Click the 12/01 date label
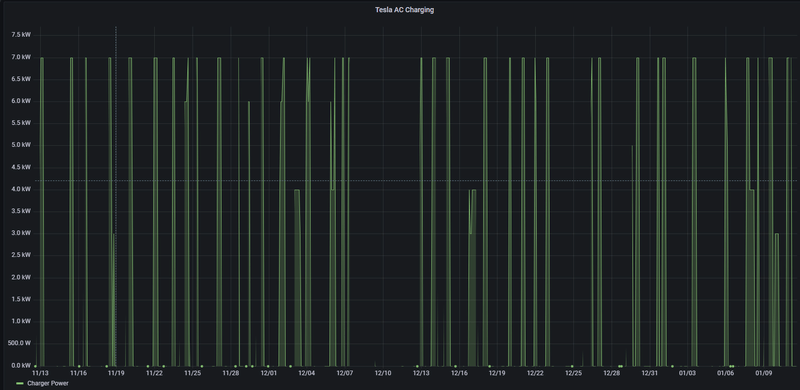The width and height of the screenshot is (800, 390). tap(268, 373)
